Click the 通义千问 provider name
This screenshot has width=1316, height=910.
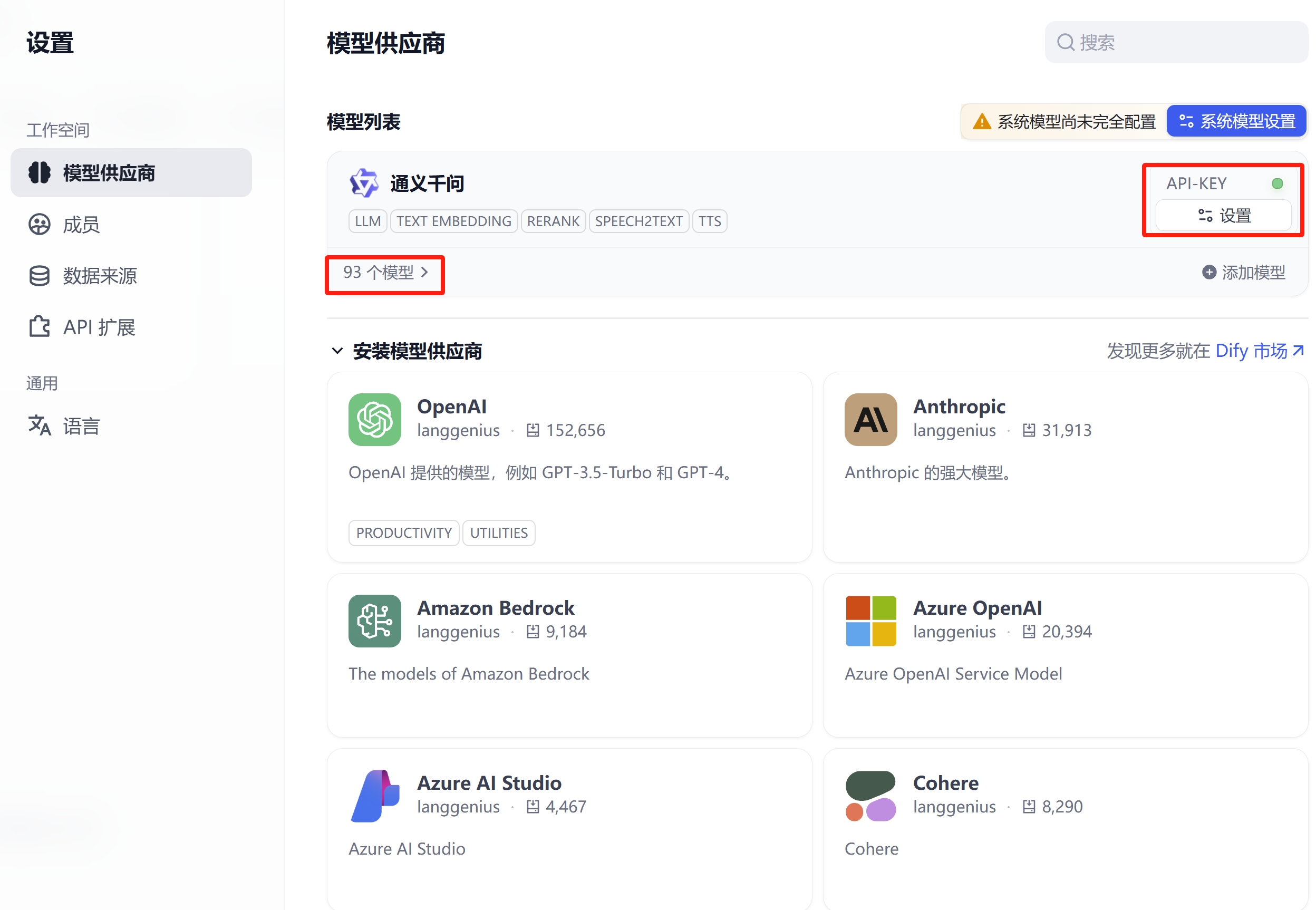coord(427,183)
